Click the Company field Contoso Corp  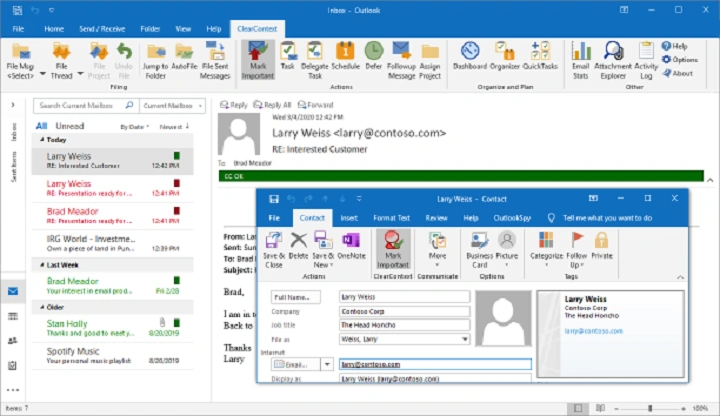[x=405, y=311]
